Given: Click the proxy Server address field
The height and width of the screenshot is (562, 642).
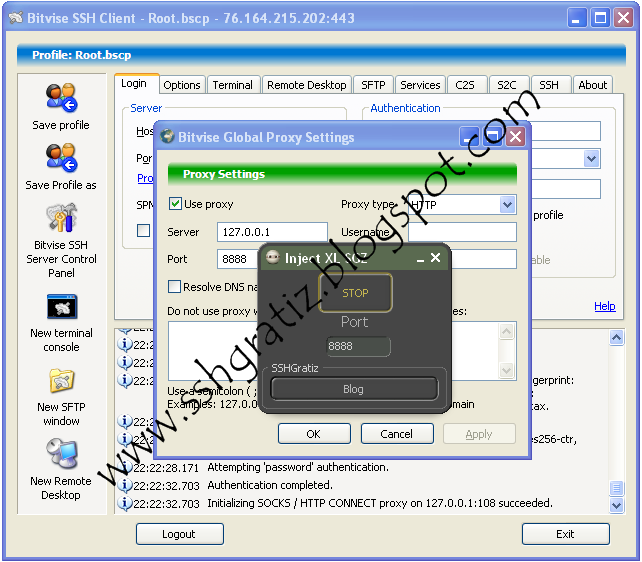Looking at the screenshot, I should coord(272,232).
